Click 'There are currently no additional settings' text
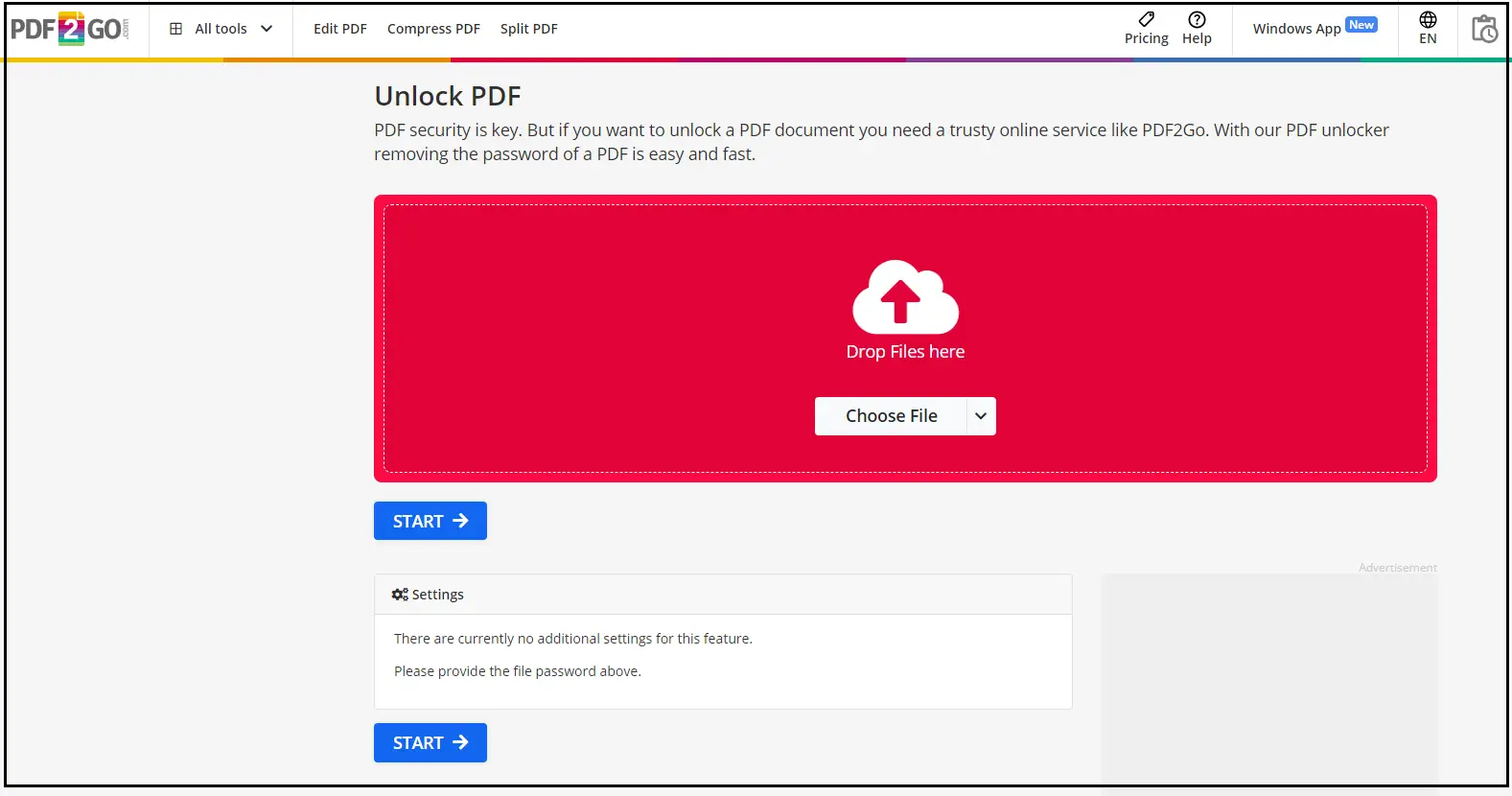1512x796 pixels. tap(573, 639)
